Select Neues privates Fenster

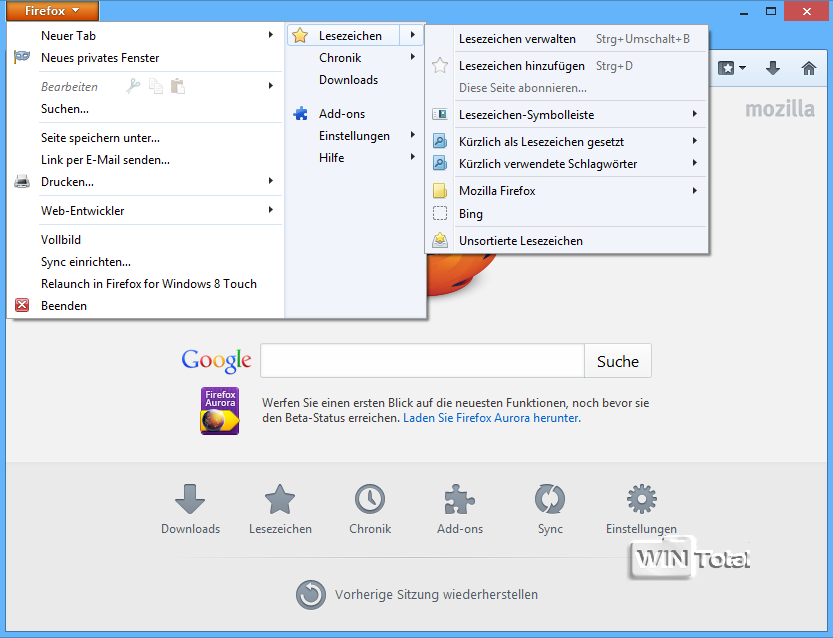point(100,57)
